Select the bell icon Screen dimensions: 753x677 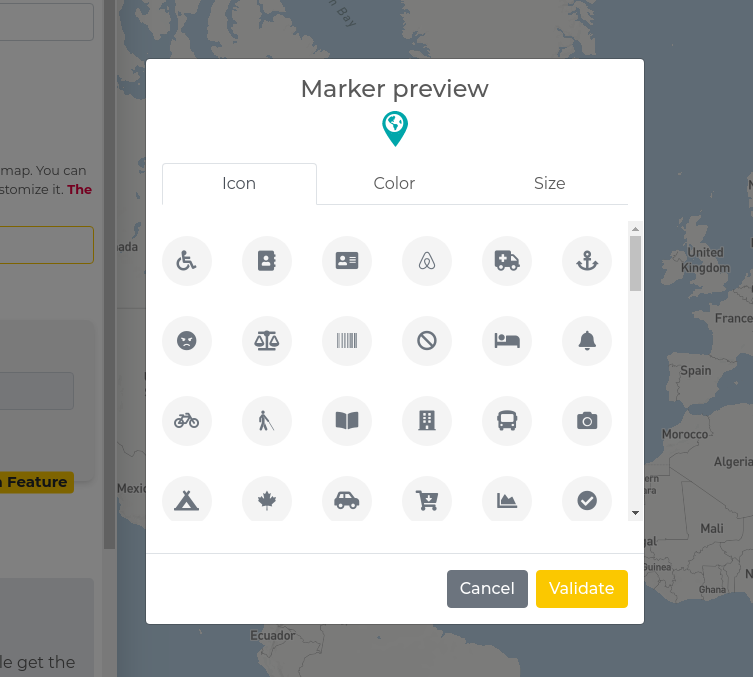pyautogui.click(x=587, y=341)
